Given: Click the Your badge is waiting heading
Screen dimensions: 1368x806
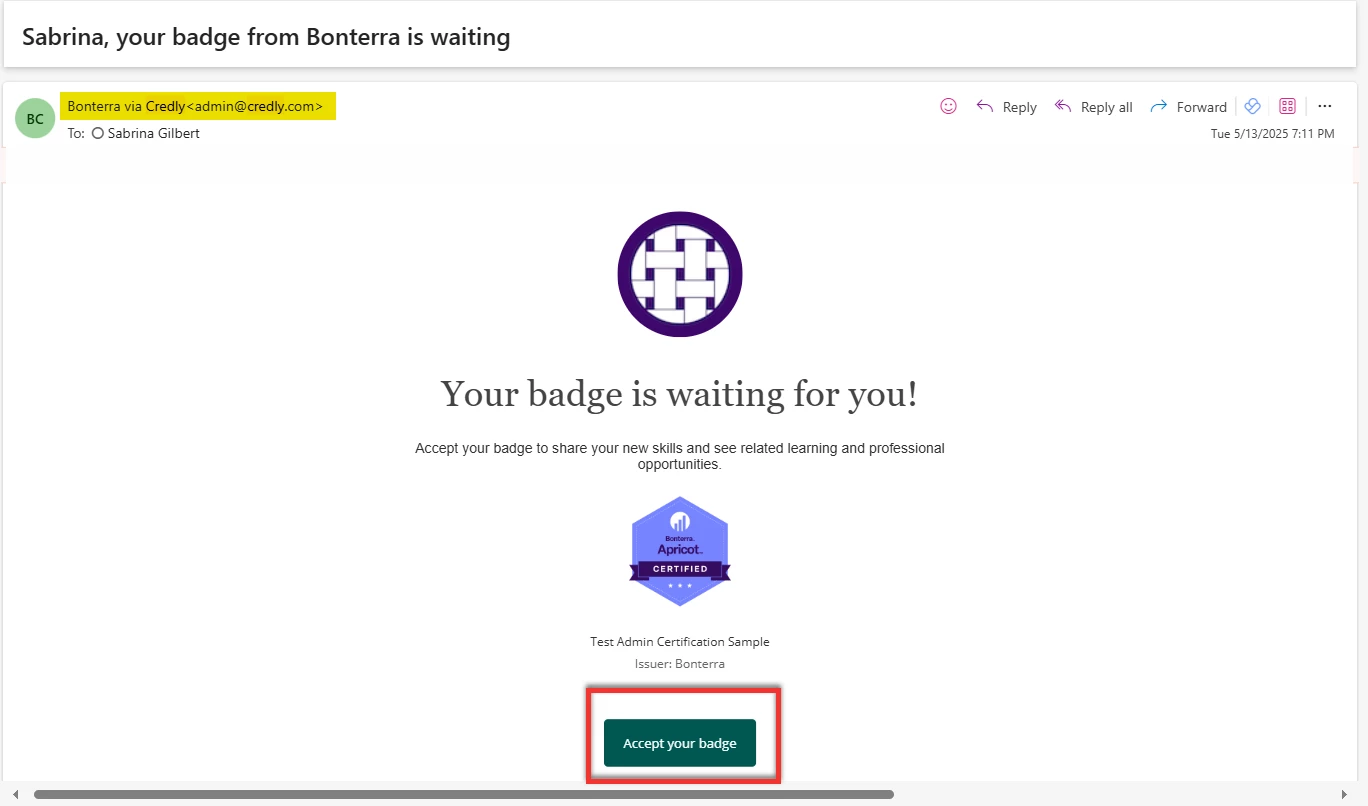Looking at the screenshot, I should pyautogui.click(x=680, y=393).
